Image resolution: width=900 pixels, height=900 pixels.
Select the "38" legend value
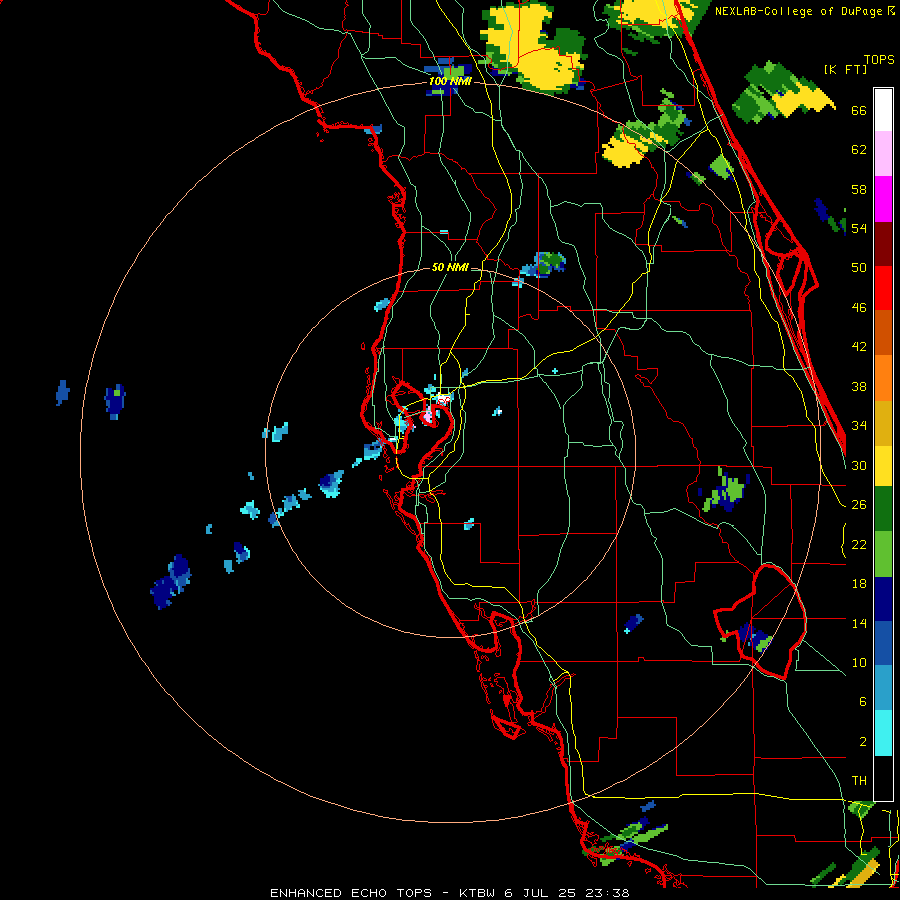tap(859, 387)
